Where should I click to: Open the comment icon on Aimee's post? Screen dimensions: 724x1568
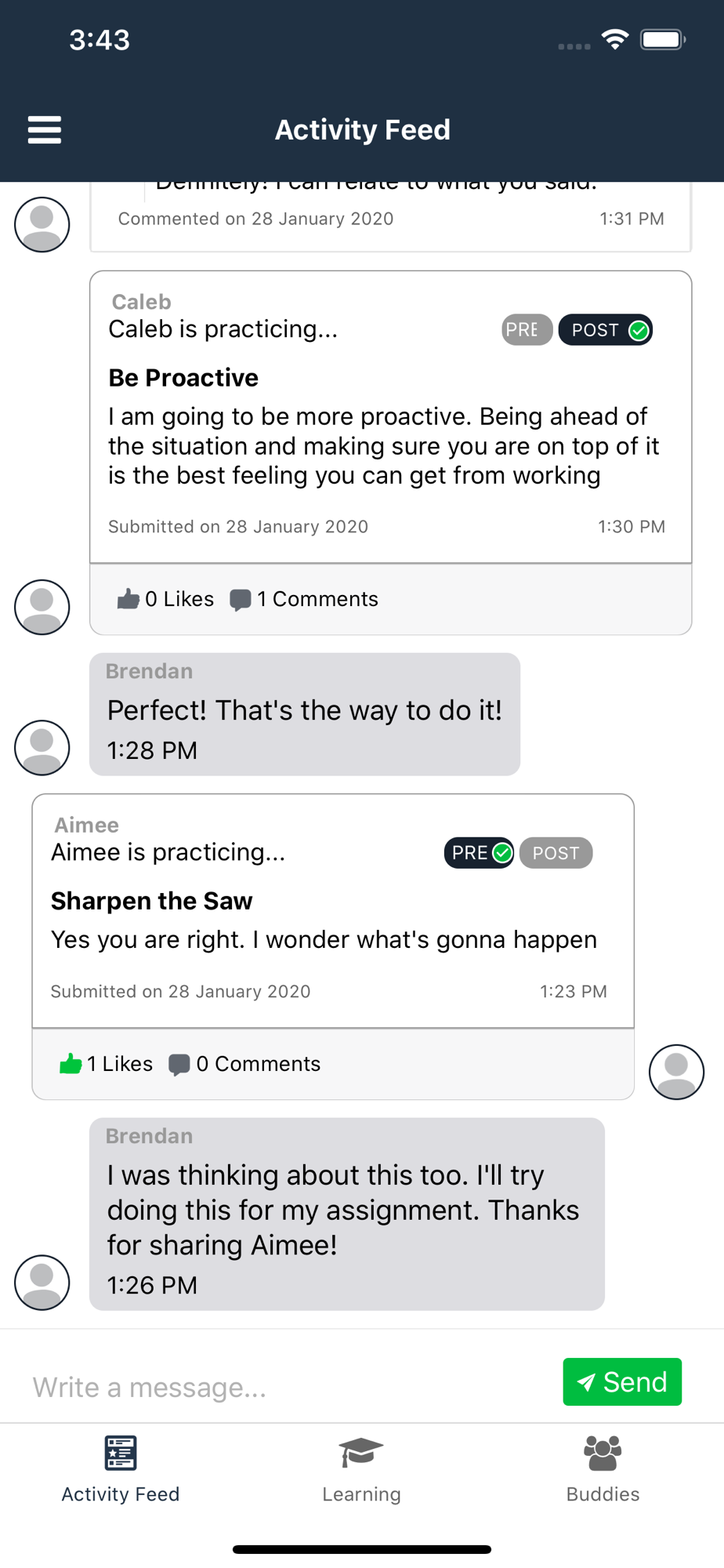click(x=179, y=1065)
